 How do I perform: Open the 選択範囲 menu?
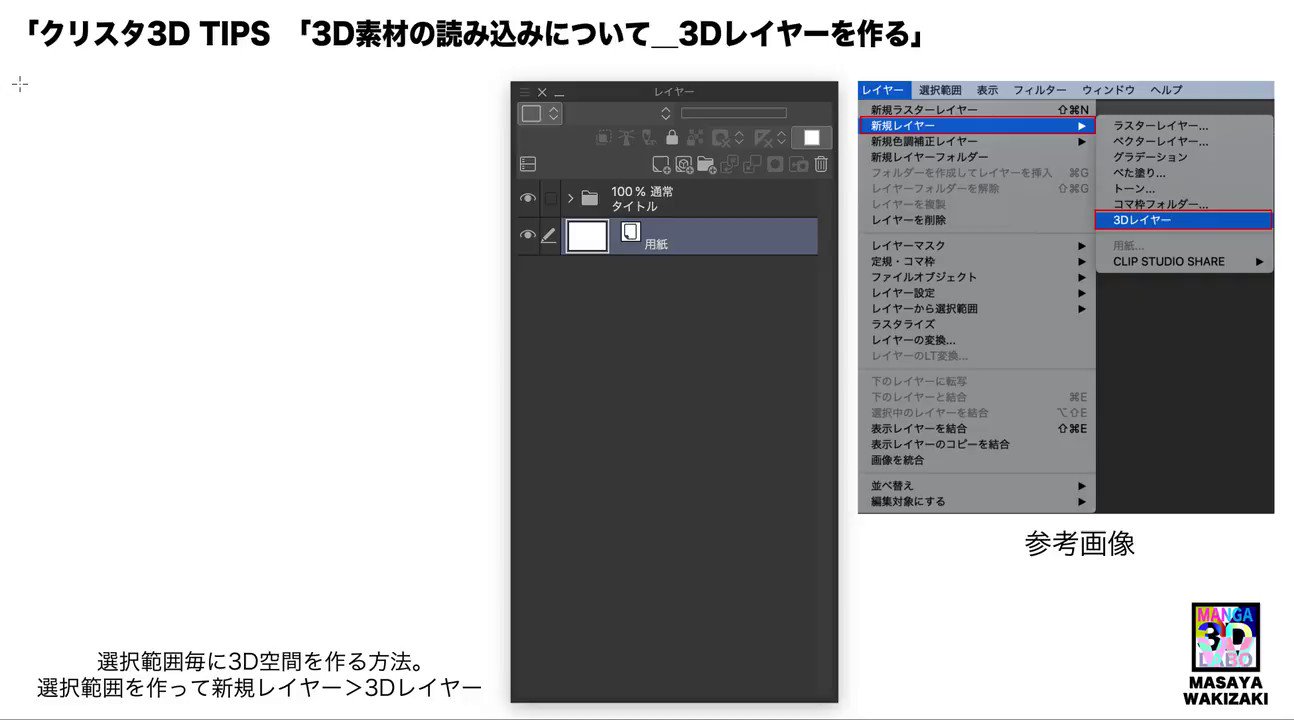click(x=940, y=90)
